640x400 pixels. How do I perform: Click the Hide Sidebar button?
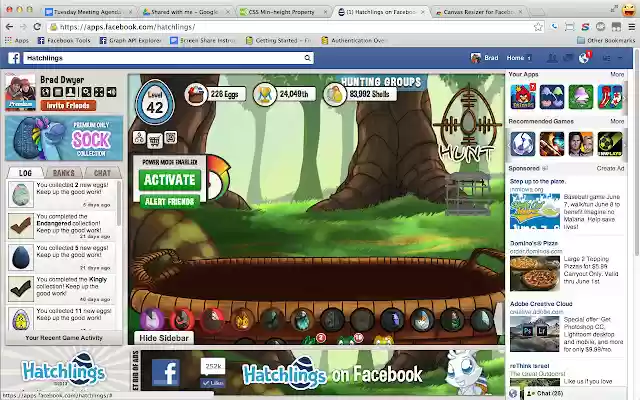[164, 338]
